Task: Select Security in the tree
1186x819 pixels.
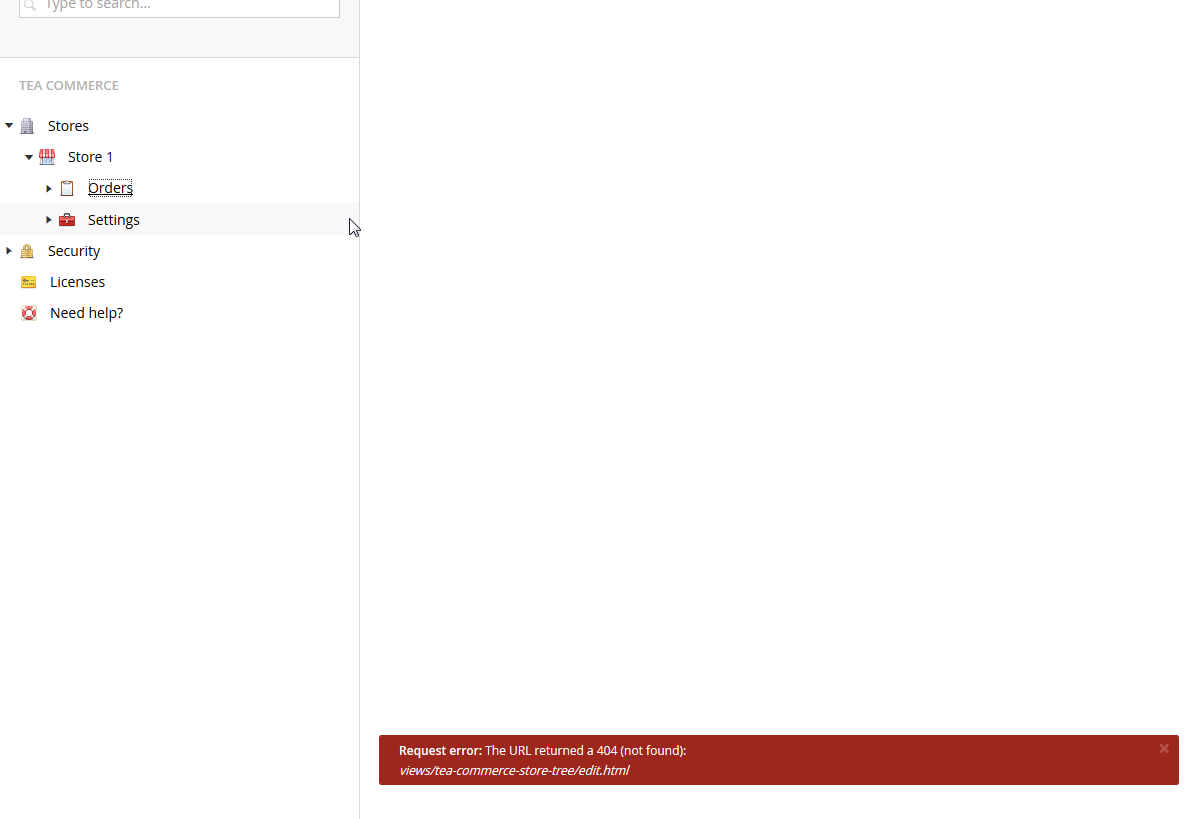Action: click(x=73, y=251)
